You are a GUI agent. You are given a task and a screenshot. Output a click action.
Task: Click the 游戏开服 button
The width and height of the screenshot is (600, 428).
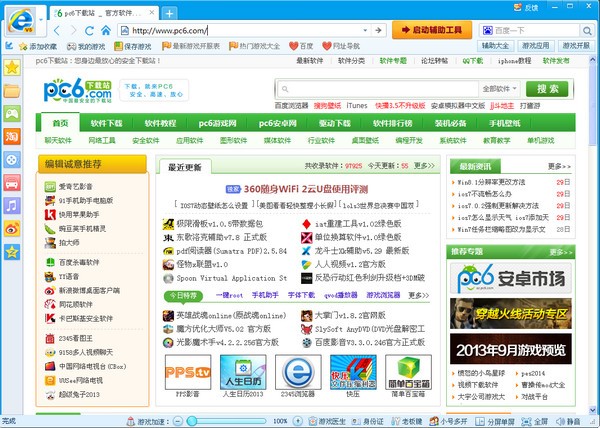[576, 46]
